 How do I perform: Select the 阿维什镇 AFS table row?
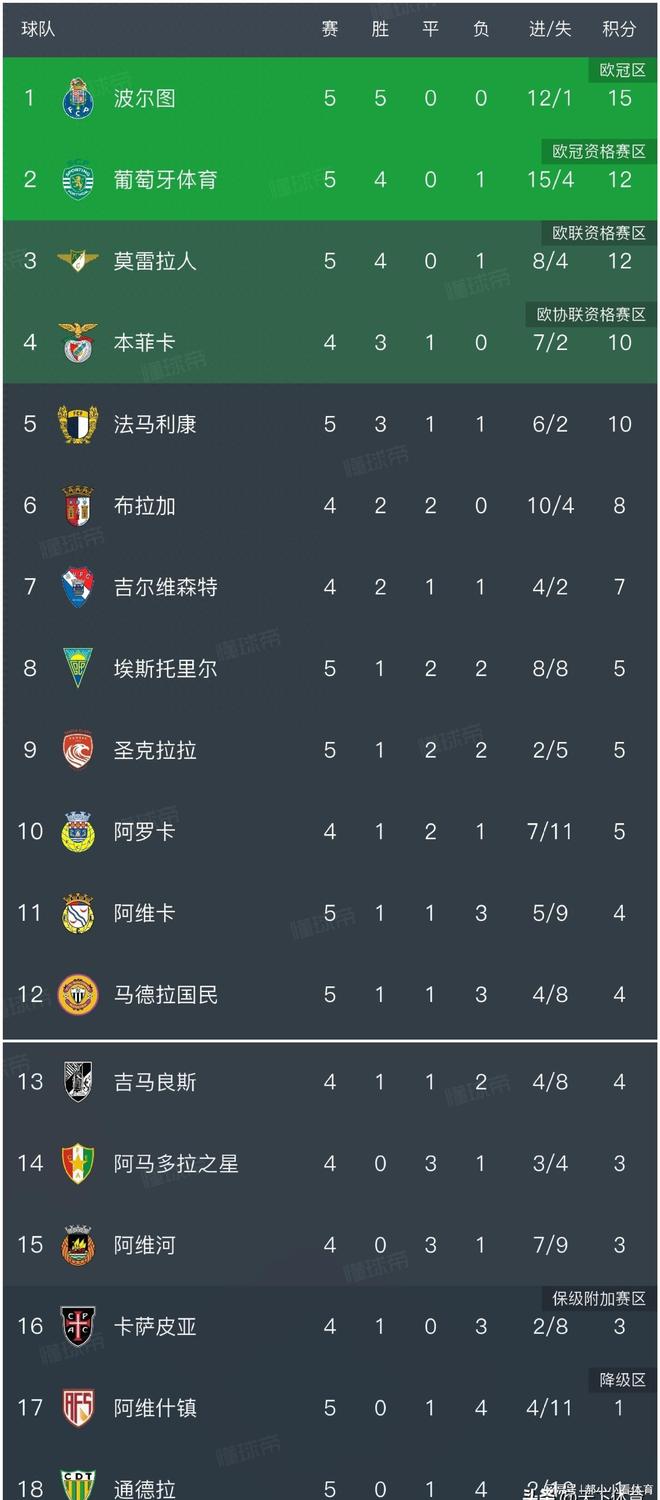click(x=330, y=1408)
